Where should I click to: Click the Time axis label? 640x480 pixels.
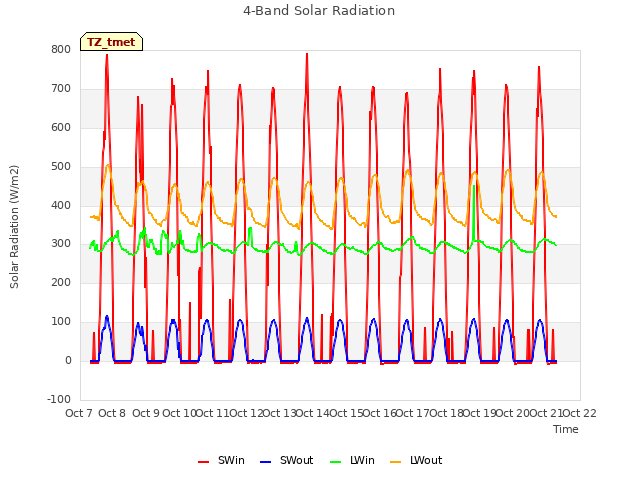coord(565,429)
